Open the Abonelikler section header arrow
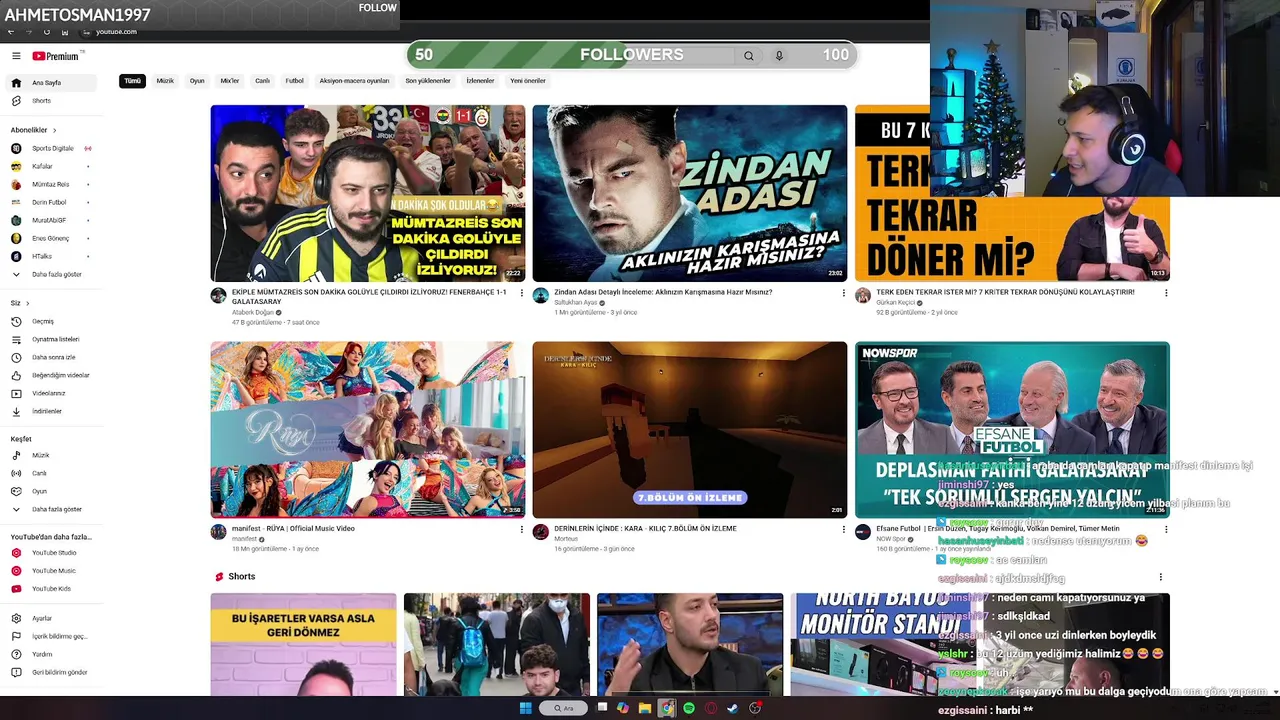 [55, 130]
